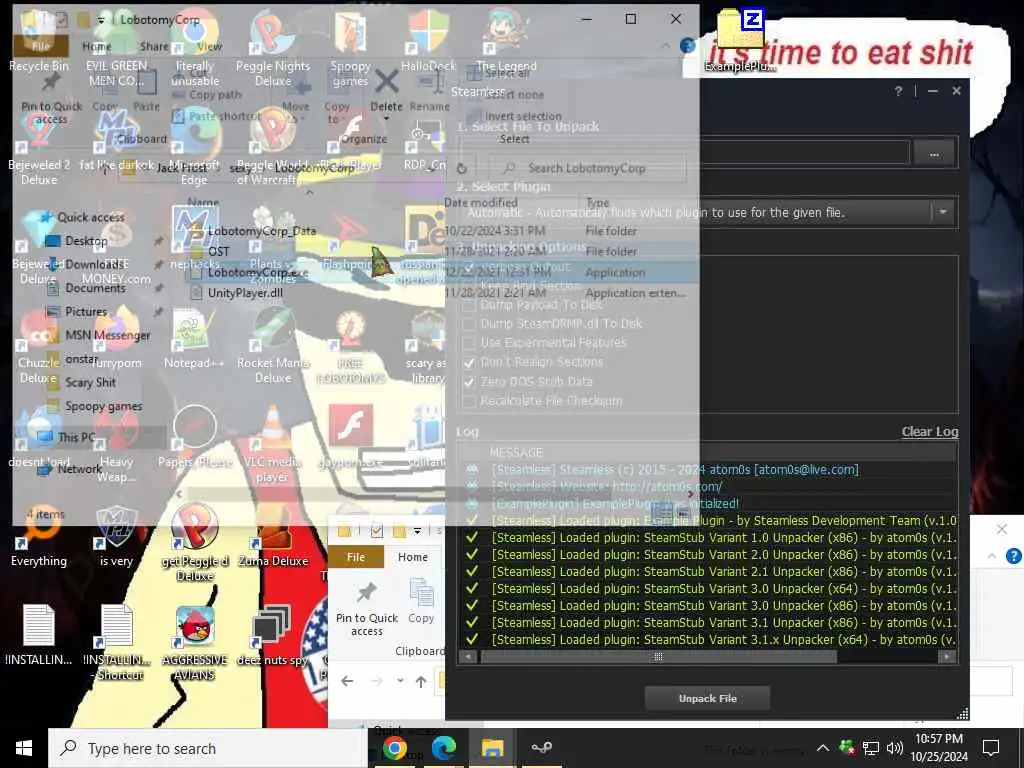
Task: Select the ExamplePlu... folder on the desktop
Action: point(740,40)
